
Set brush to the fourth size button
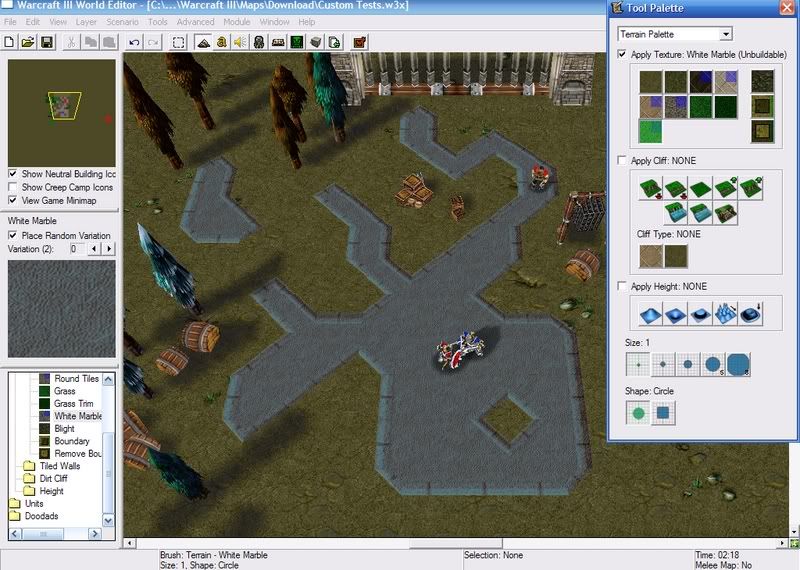click(x=713, y=364)
